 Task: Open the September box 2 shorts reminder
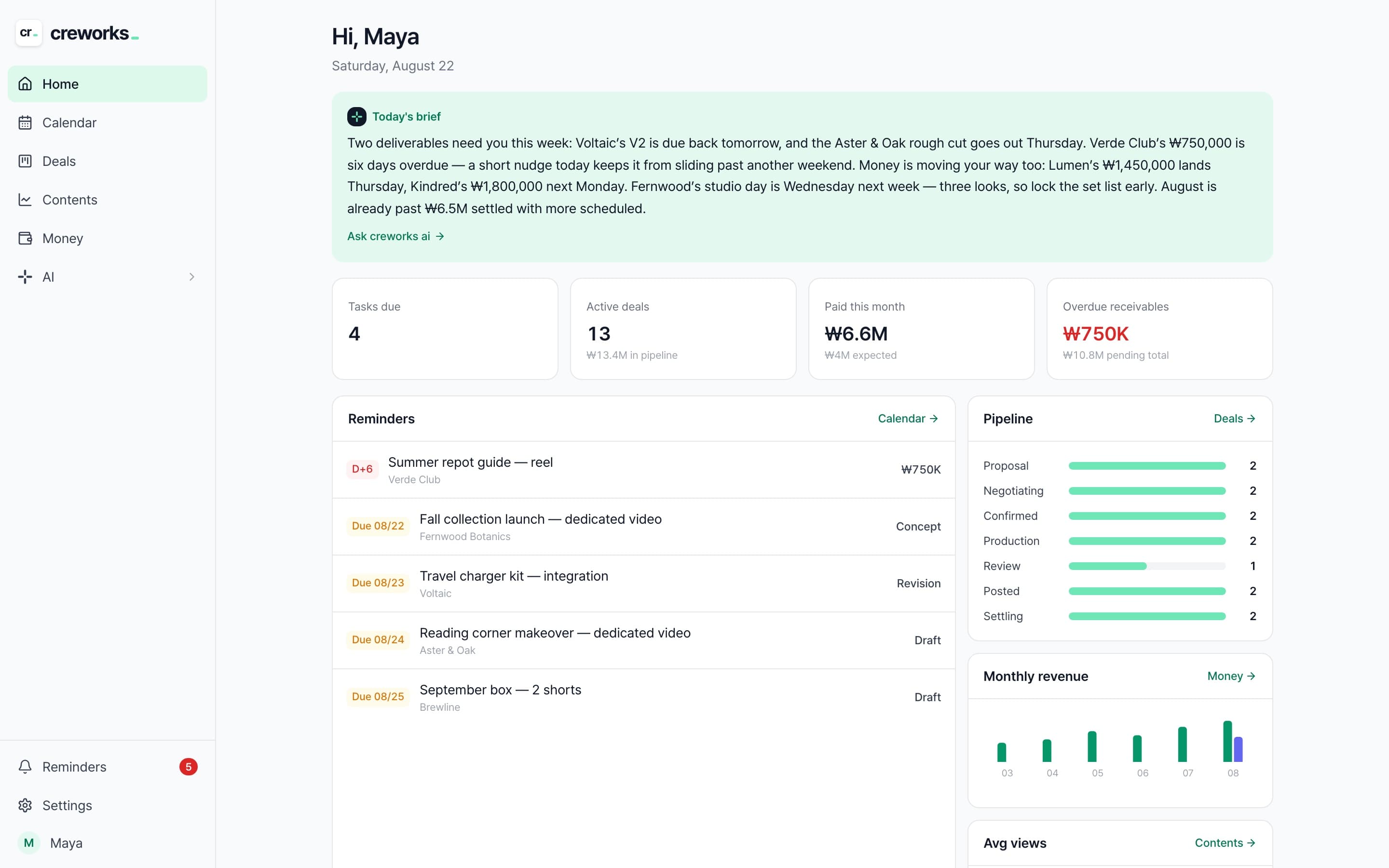[x=643, y=697]
